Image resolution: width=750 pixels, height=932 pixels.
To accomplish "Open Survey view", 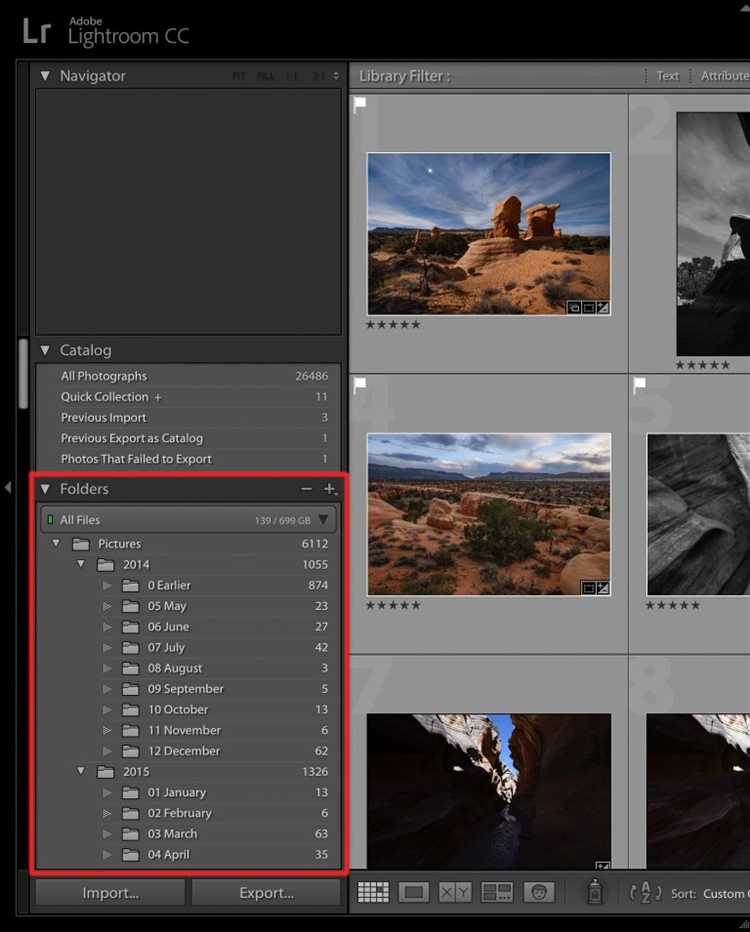I will click(x=497, y=892).
